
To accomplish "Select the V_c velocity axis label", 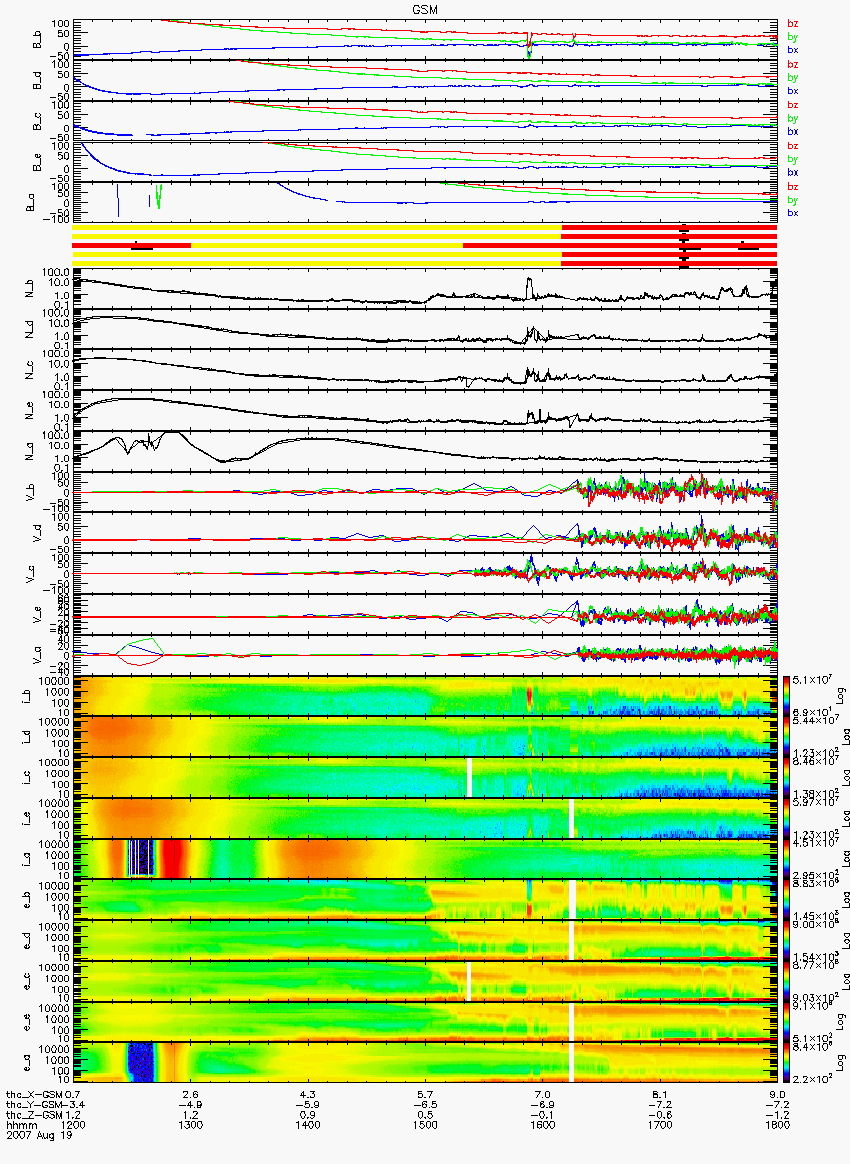I will [31, 573].
